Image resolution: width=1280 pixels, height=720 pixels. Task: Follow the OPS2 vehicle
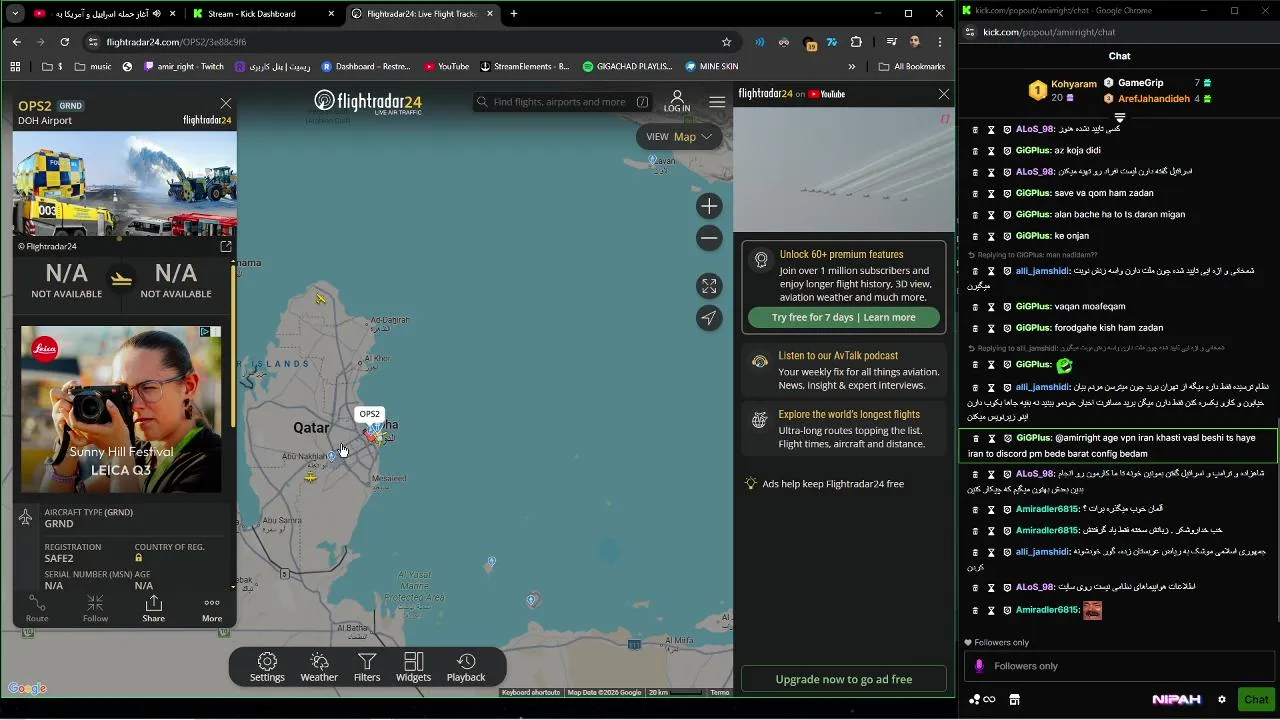(95, 608)
